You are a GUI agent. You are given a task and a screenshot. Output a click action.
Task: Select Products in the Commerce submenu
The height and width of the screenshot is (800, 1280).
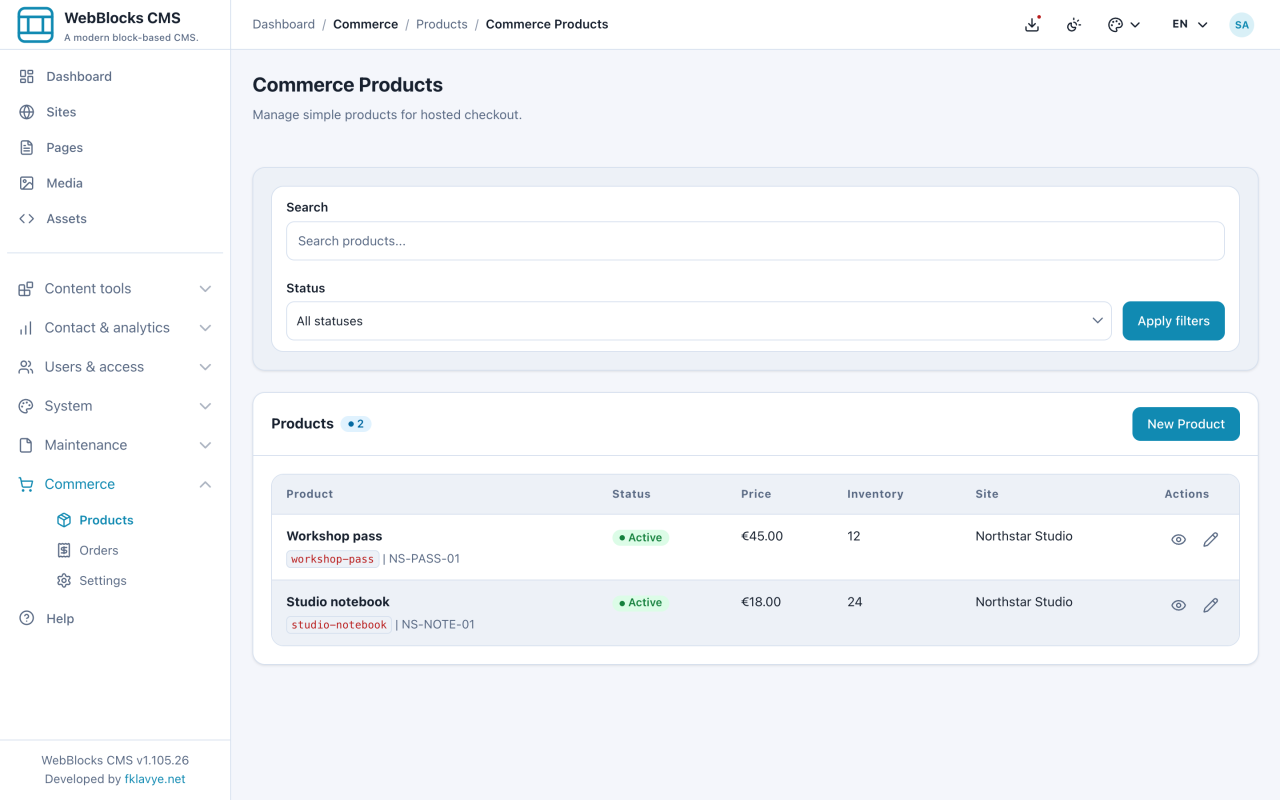click(106, 520)
